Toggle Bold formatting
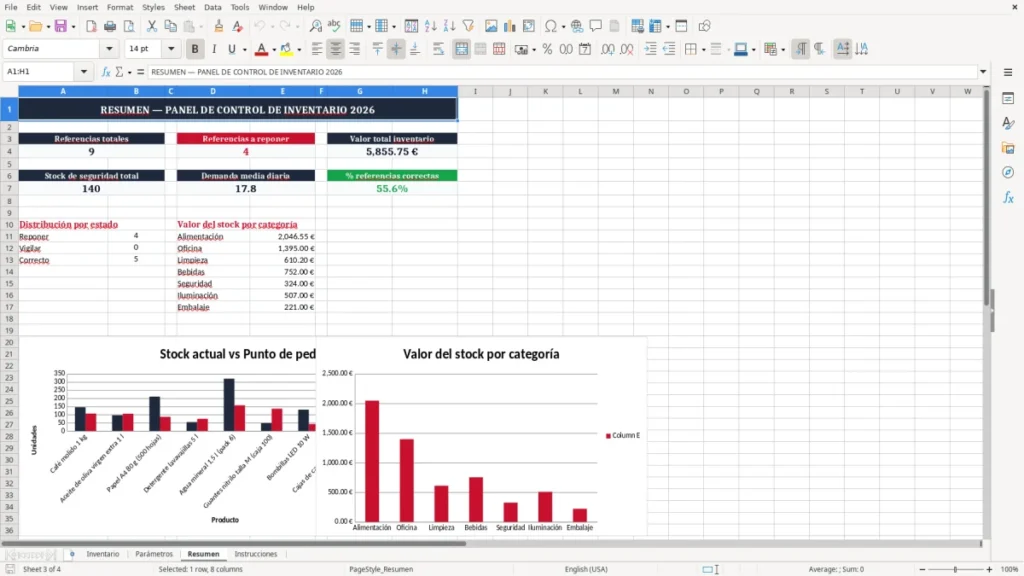Viewport: 1024px width, 576px height. [195, 49]
